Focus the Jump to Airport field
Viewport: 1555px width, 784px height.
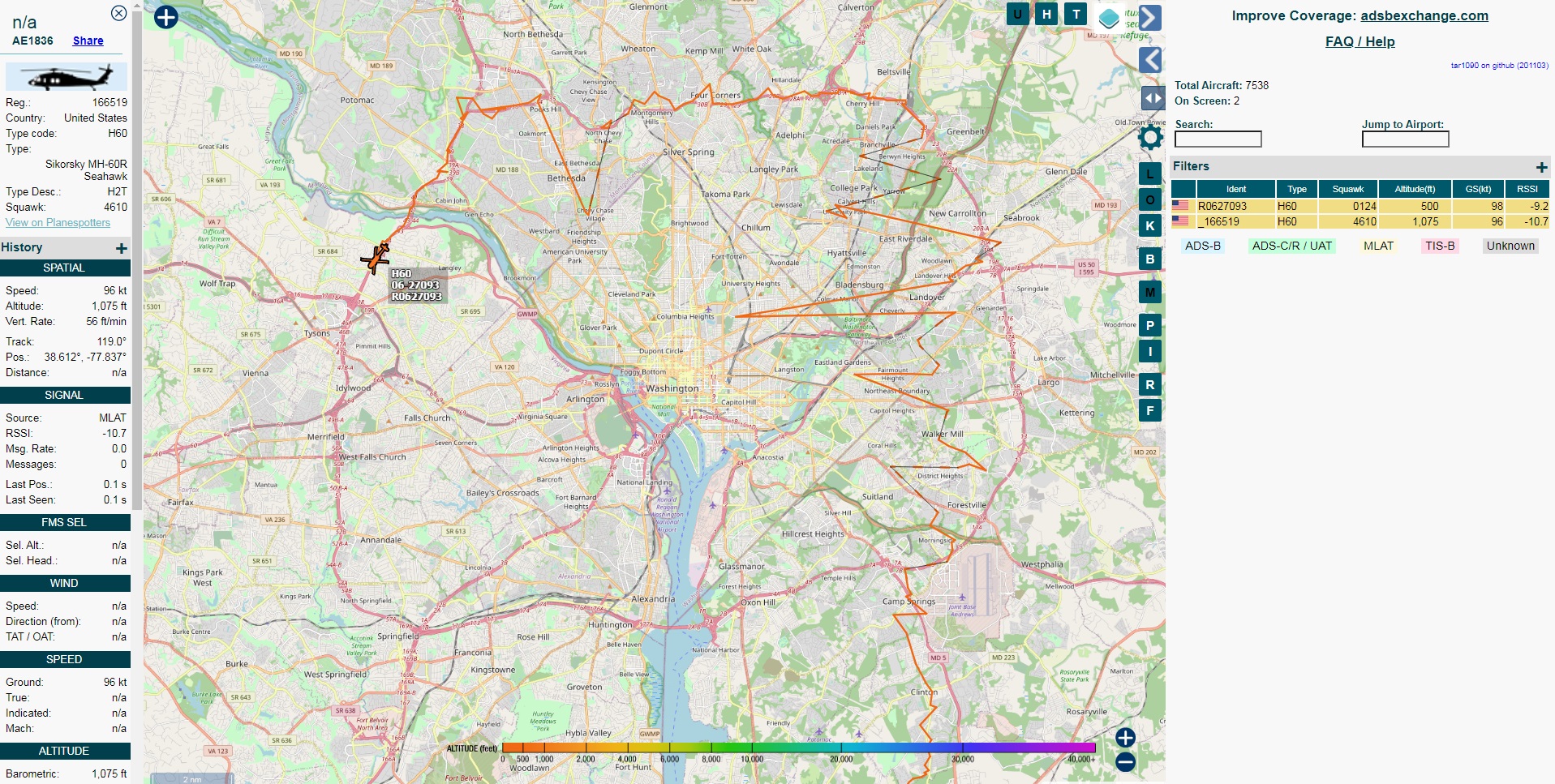pyautogui.click(x=1405, y=139)
